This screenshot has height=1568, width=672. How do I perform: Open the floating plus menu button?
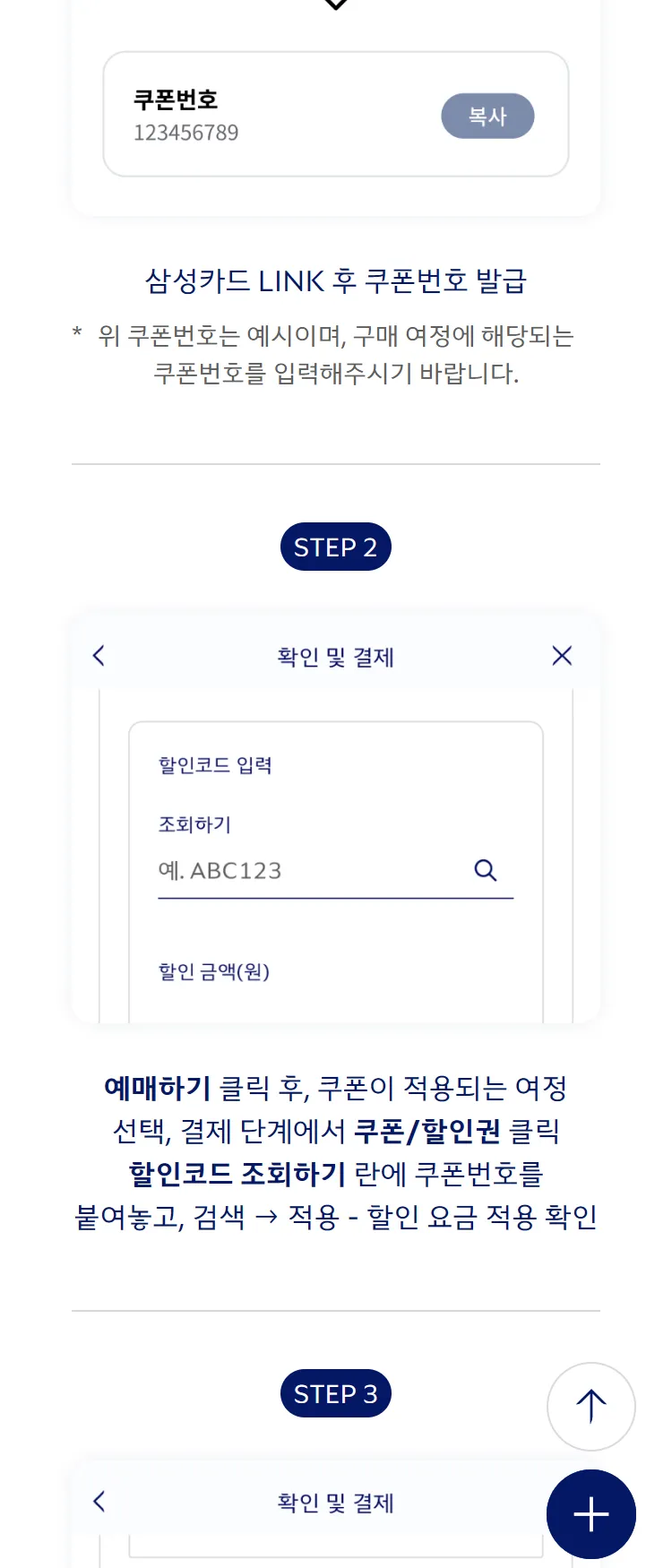pyautogui.click(x=590, y=1514)
